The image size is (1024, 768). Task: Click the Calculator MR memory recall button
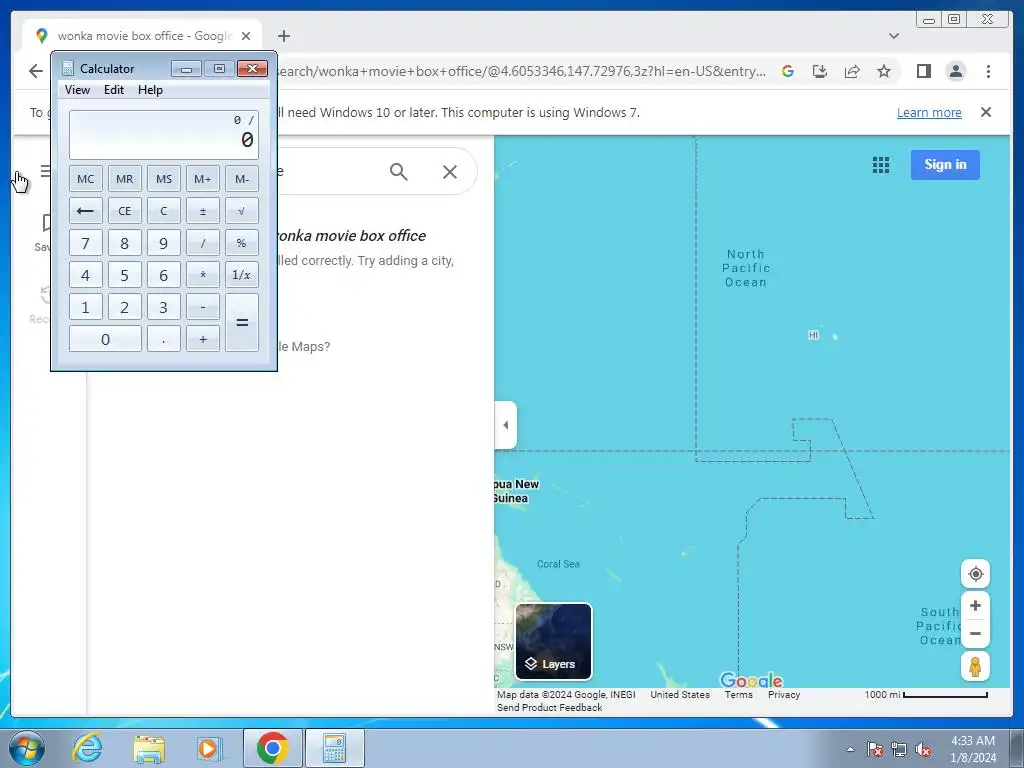point(125,179)
